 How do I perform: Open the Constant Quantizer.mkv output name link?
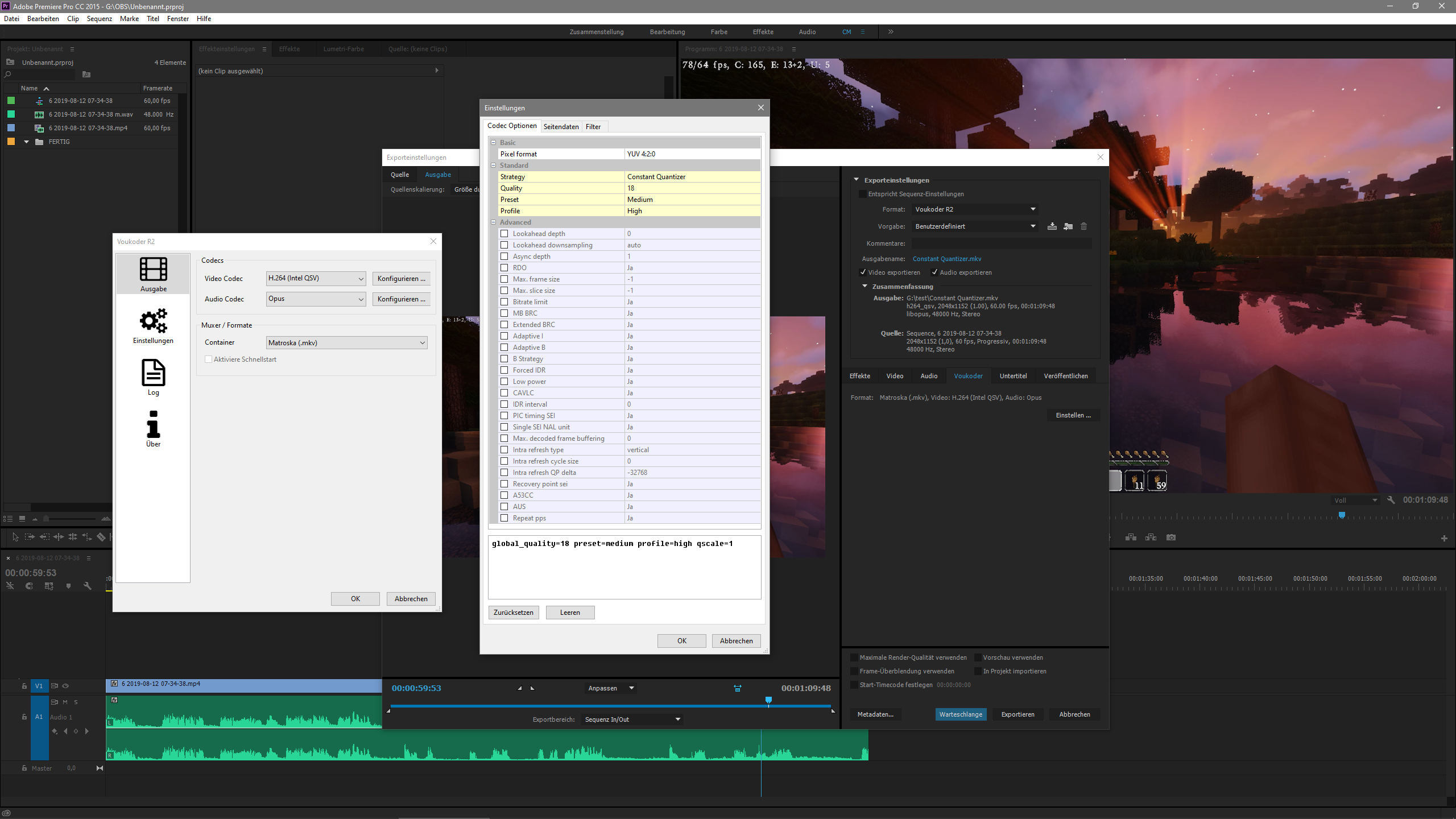(946, 259)
